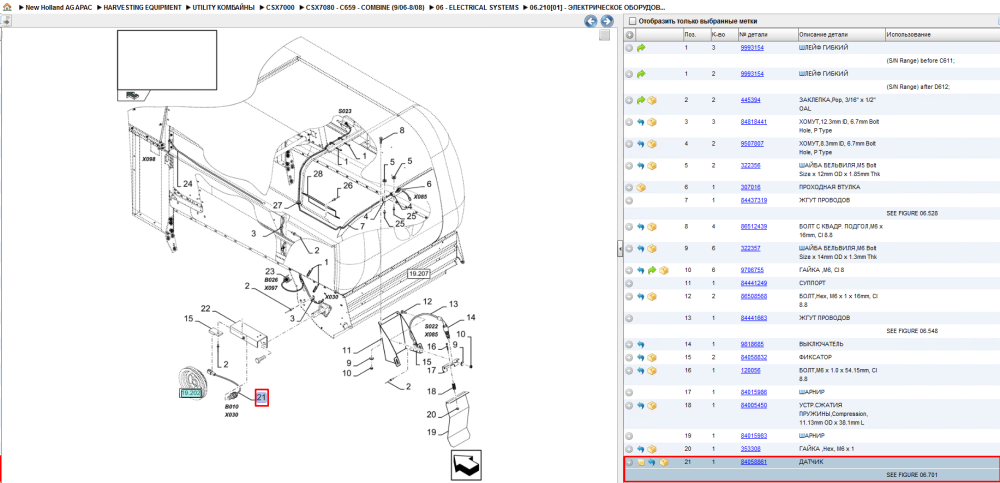Click the note icon on row 84058861

point(641,462)
